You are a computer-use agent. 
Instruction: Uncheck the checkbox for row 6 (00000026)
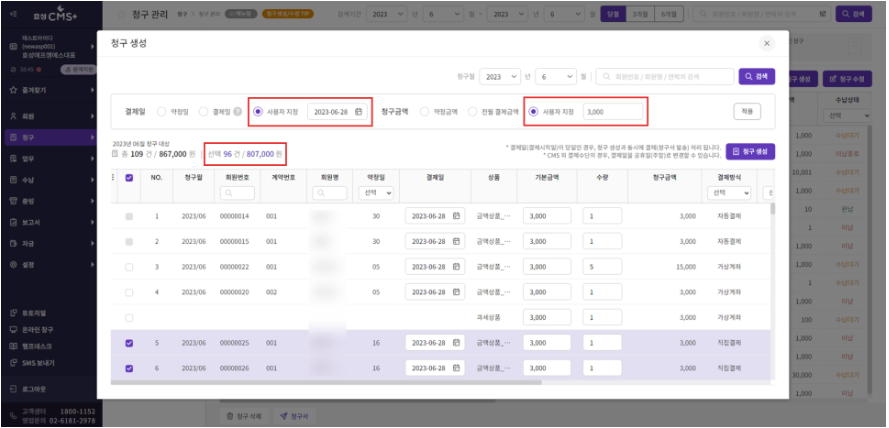point(129,368)
